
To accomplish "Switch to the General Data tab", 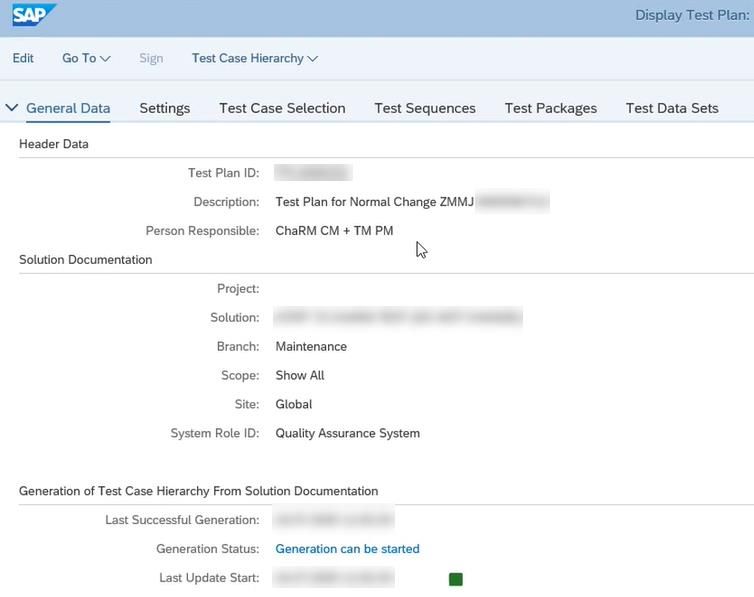I will point(68,108).
